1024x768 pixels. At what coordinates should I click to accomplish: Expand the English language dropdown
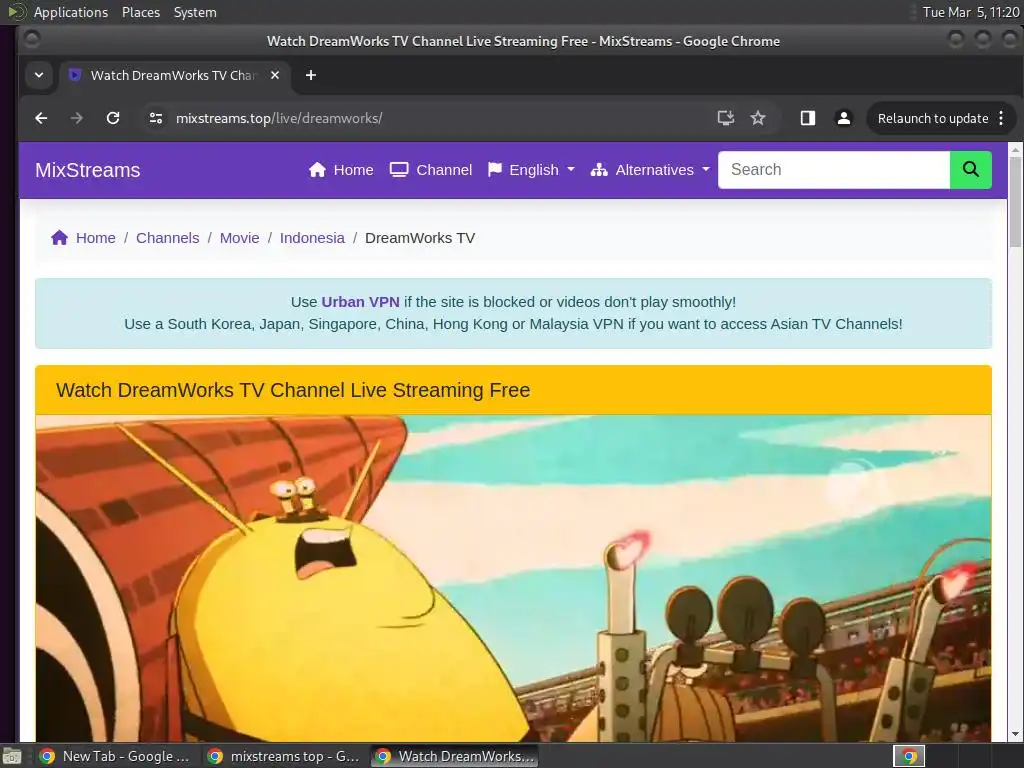531,170
